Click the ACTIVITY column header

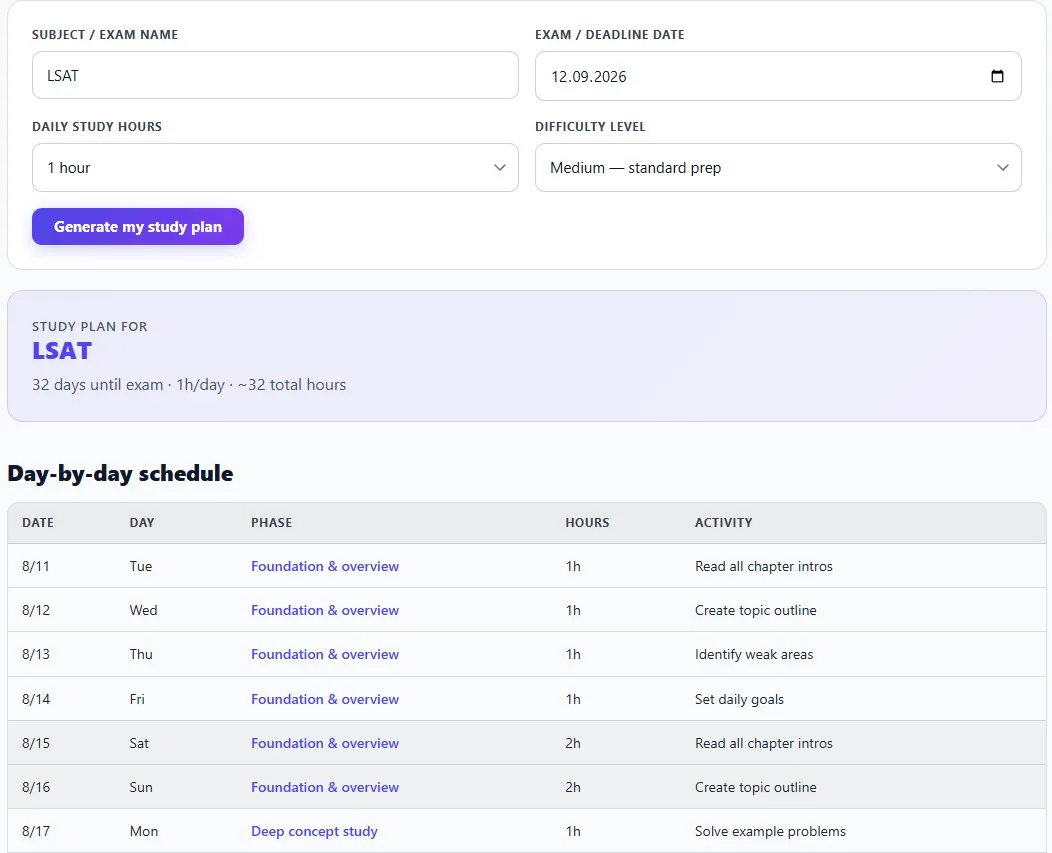pyautogui.click(x=723, y=522)
